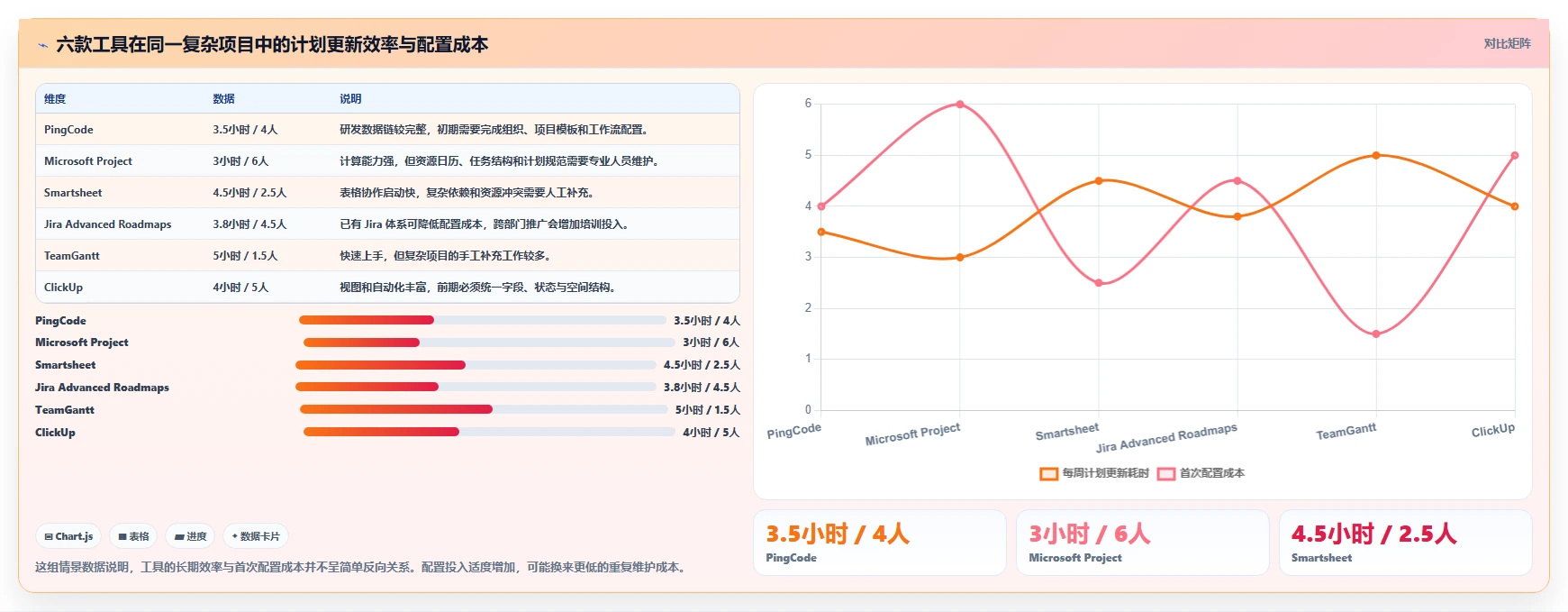The height and width of the screenshot is (612, 1568).
Task: Click the 说明 column header
Action: click(x=350, y=99)
